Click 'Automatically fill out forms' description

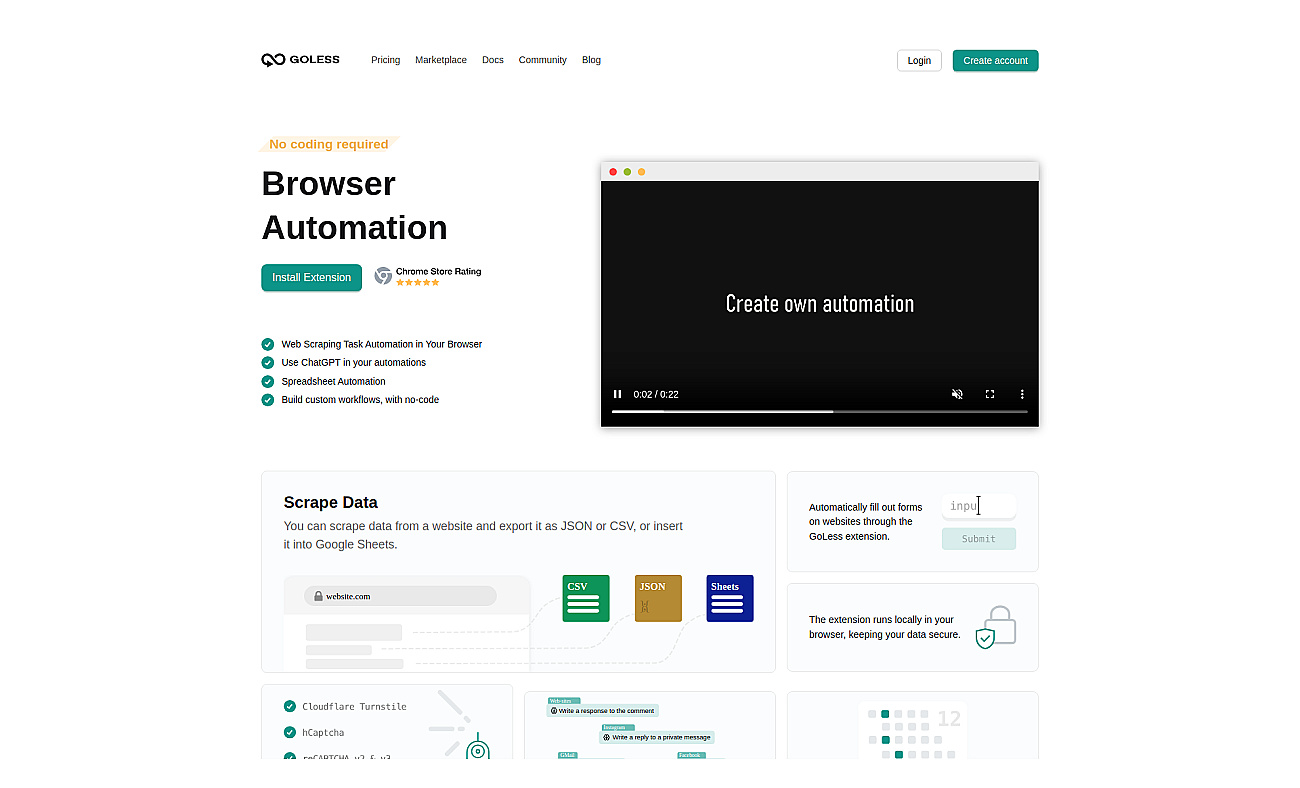(866, 522)
